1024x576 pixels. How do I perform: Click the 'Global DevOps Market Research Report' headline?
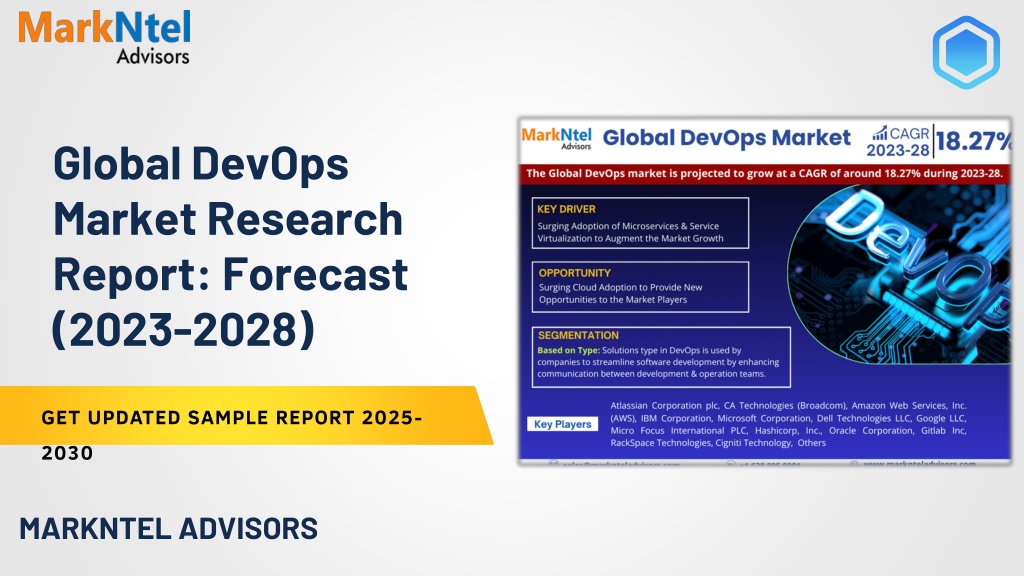230,246
